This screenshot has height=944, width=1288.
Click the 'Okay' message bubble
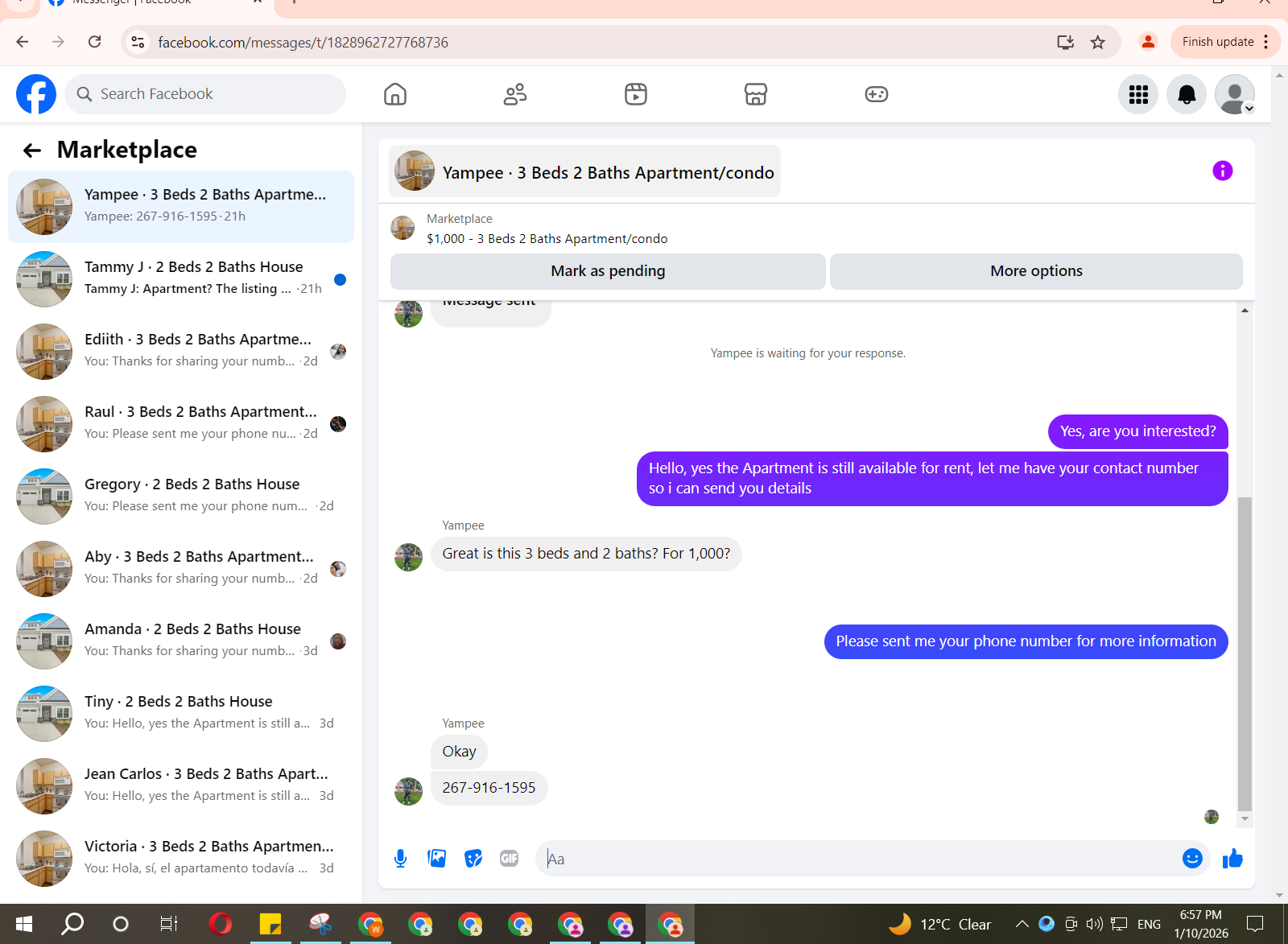[x=459, y=752]
